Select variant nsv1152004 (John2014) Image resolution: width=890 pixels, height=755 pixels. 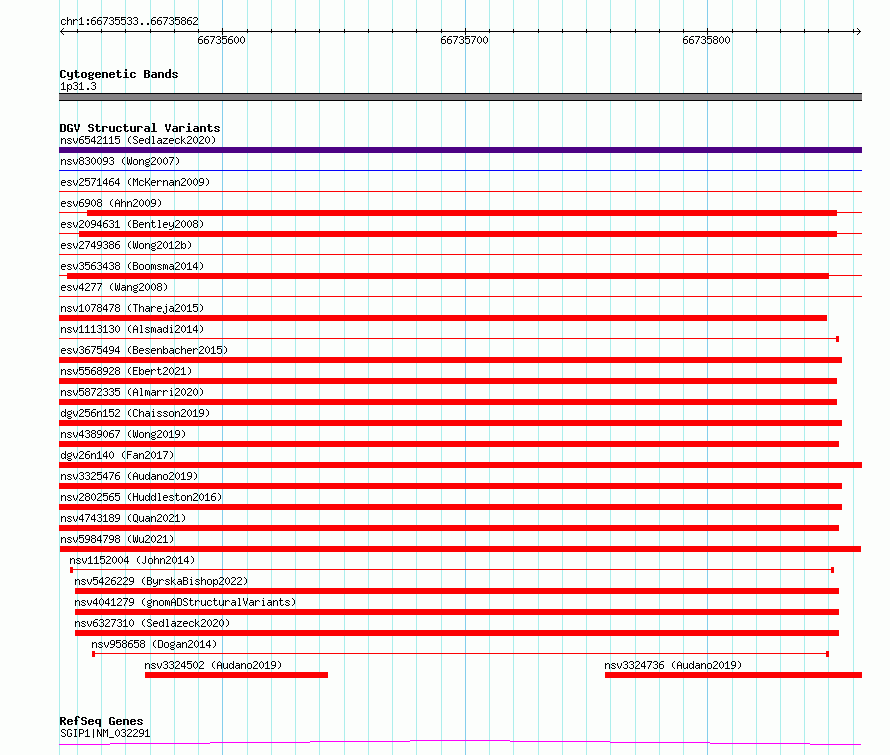(132, 560)
